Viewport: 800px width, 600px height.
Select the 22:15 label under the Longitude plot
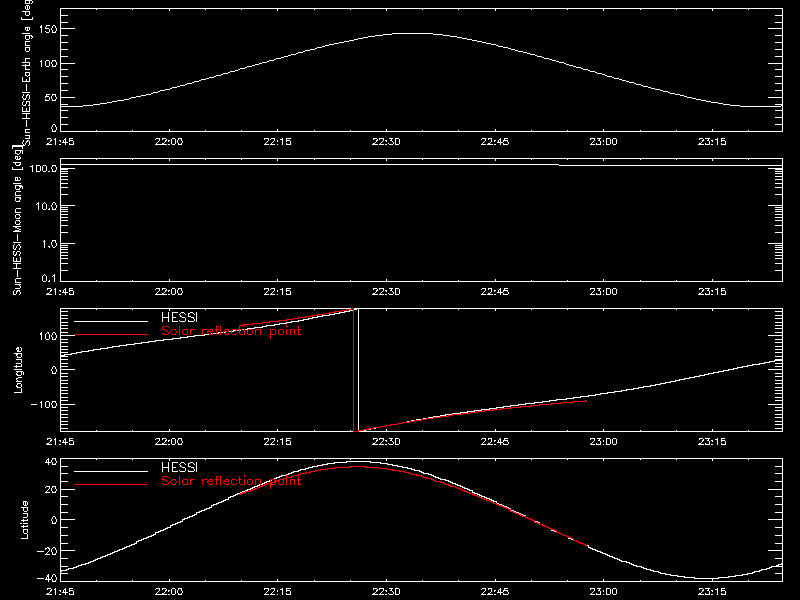[277, 441]
